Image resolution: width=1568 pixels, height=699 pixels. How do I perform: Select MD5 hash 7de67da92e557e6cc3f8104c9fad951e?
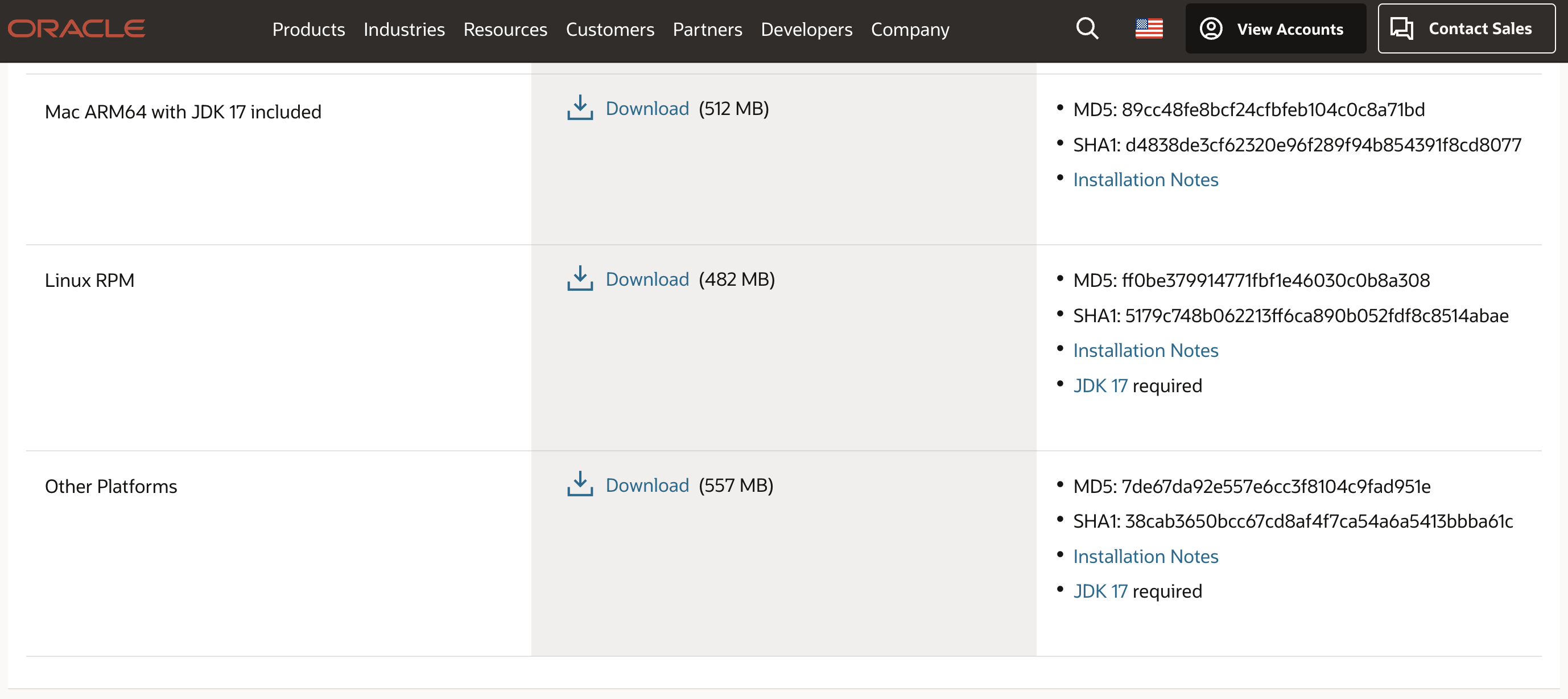(x=1276, y=487)
